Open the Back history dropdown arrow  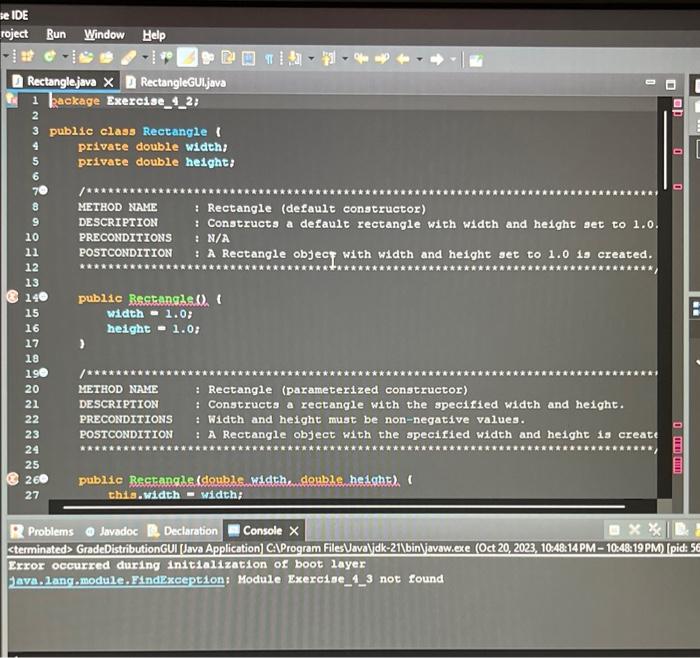[419, 59]
